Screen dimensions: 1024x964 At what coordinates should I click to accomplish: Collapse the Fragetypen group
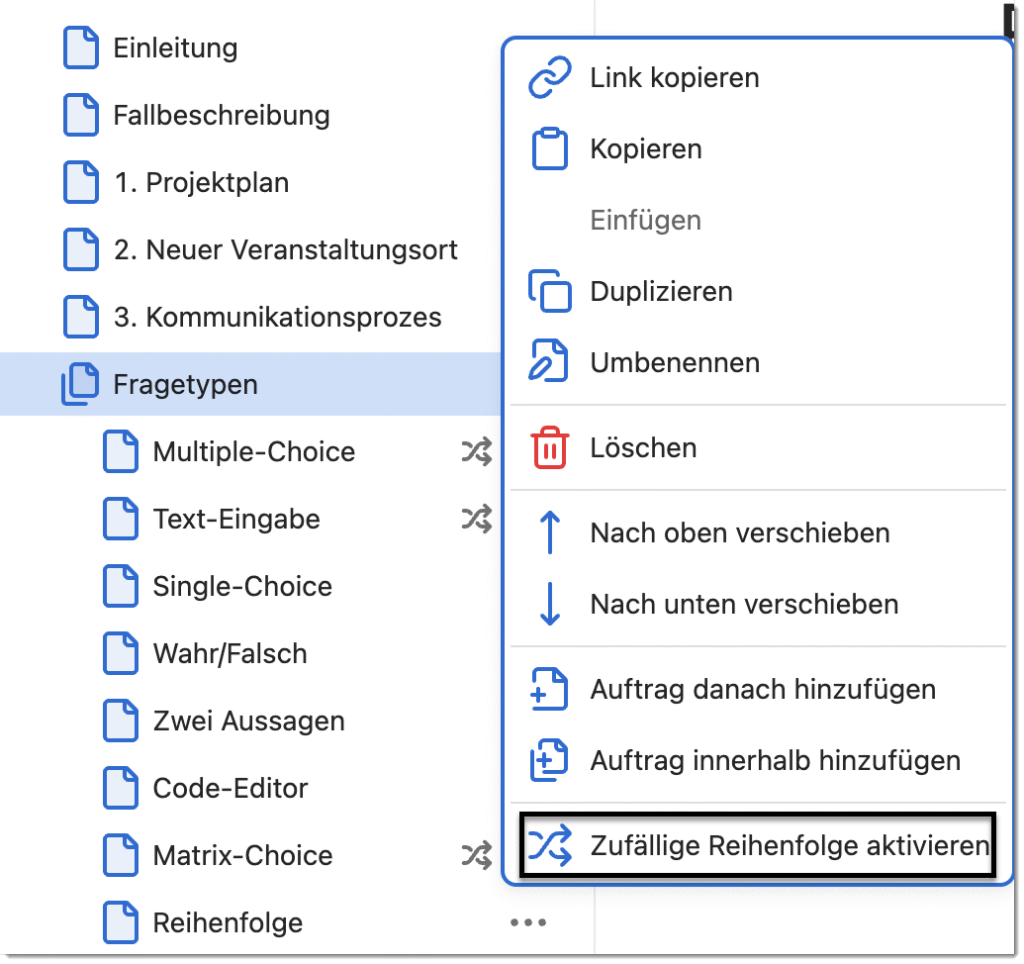click(80, 385)
